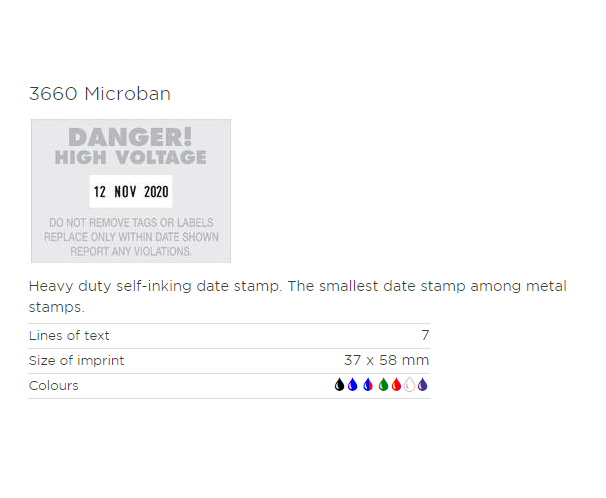Choose the bright blue ink drop

coord(352,385)
